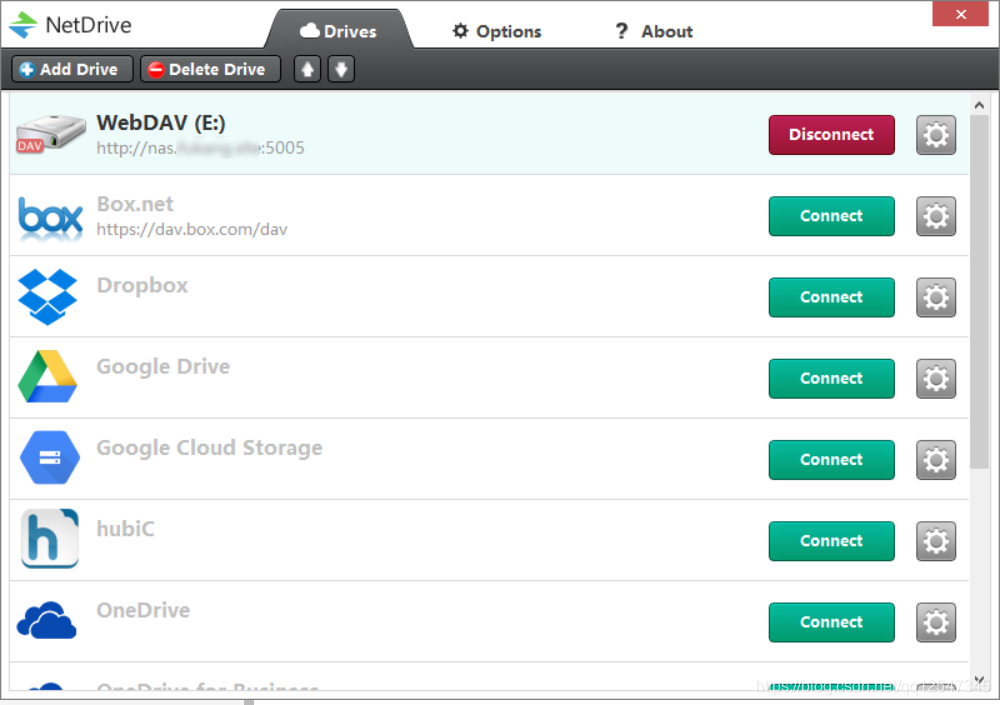Open settings gear for Google Drive
1000x705 pixels.
[936, 378]
